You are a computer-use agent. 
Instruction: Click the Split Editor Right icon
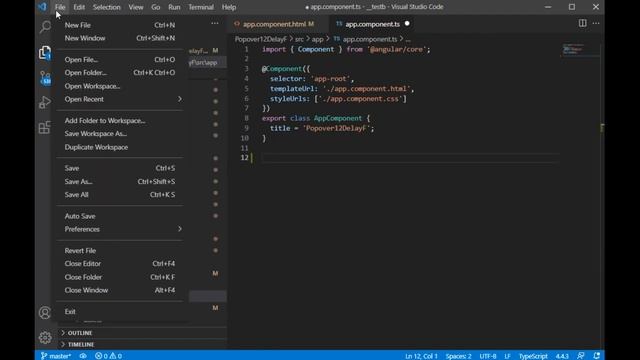coord(582,23)
